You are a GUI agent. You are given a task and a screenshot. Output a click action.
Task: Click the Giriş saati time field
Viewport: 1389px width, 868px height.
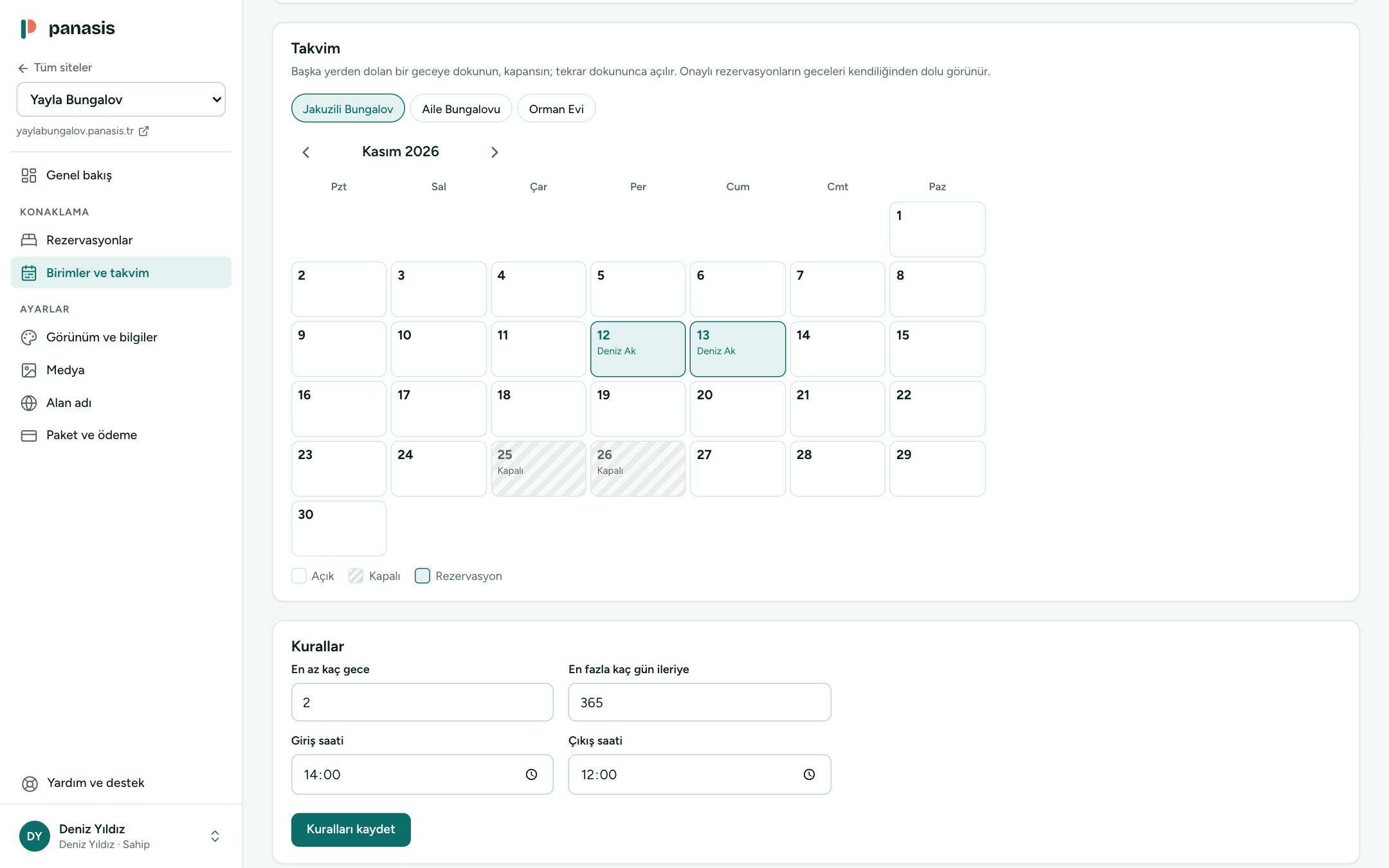pos(422,775)
